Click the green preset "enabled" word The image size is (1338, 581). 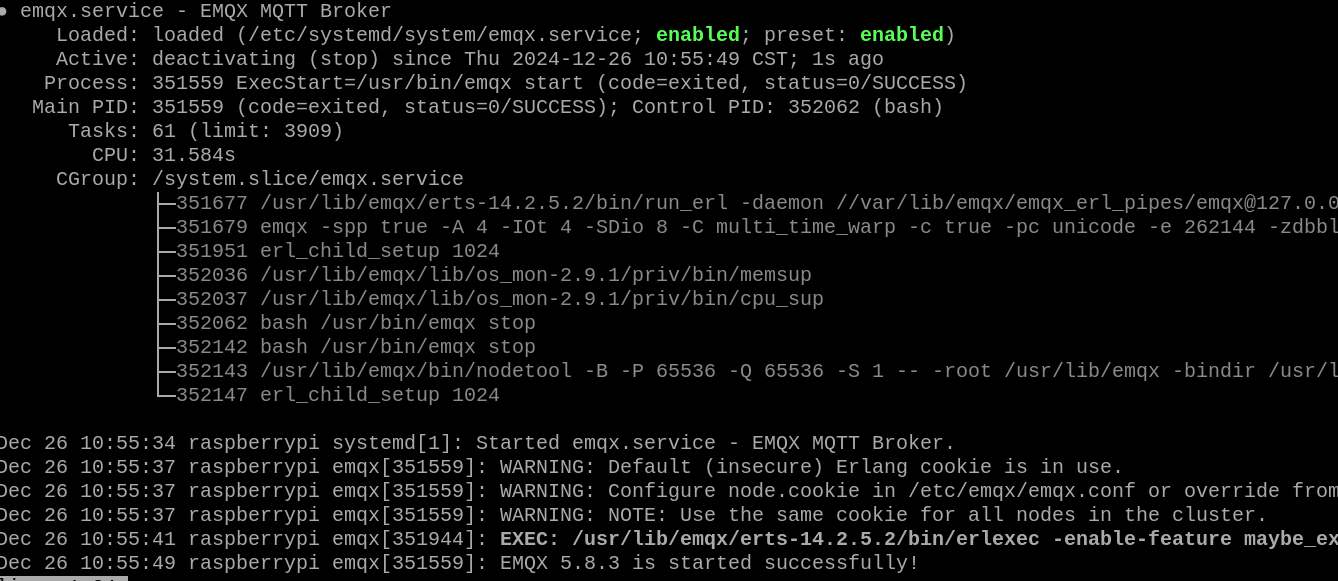(x=902, y=35)
